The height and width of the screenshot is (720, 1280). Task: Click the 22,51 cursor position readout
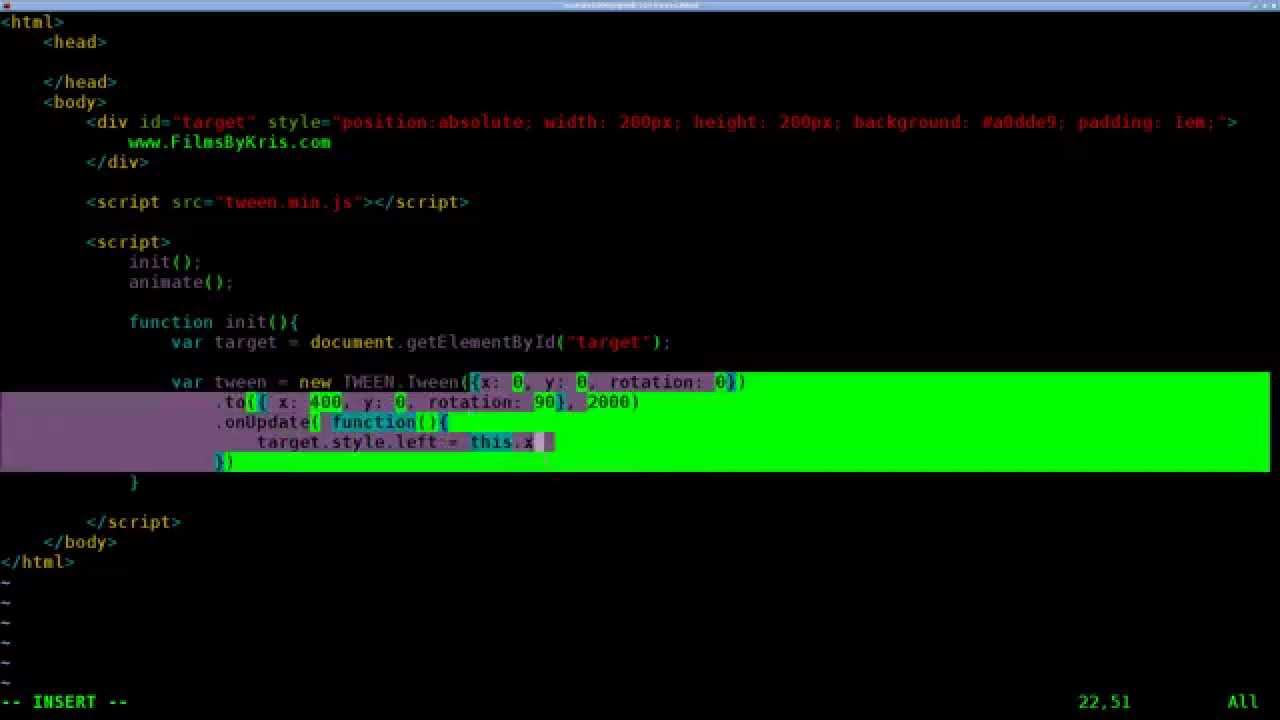pyautogui.click(x=1104, y=702)
